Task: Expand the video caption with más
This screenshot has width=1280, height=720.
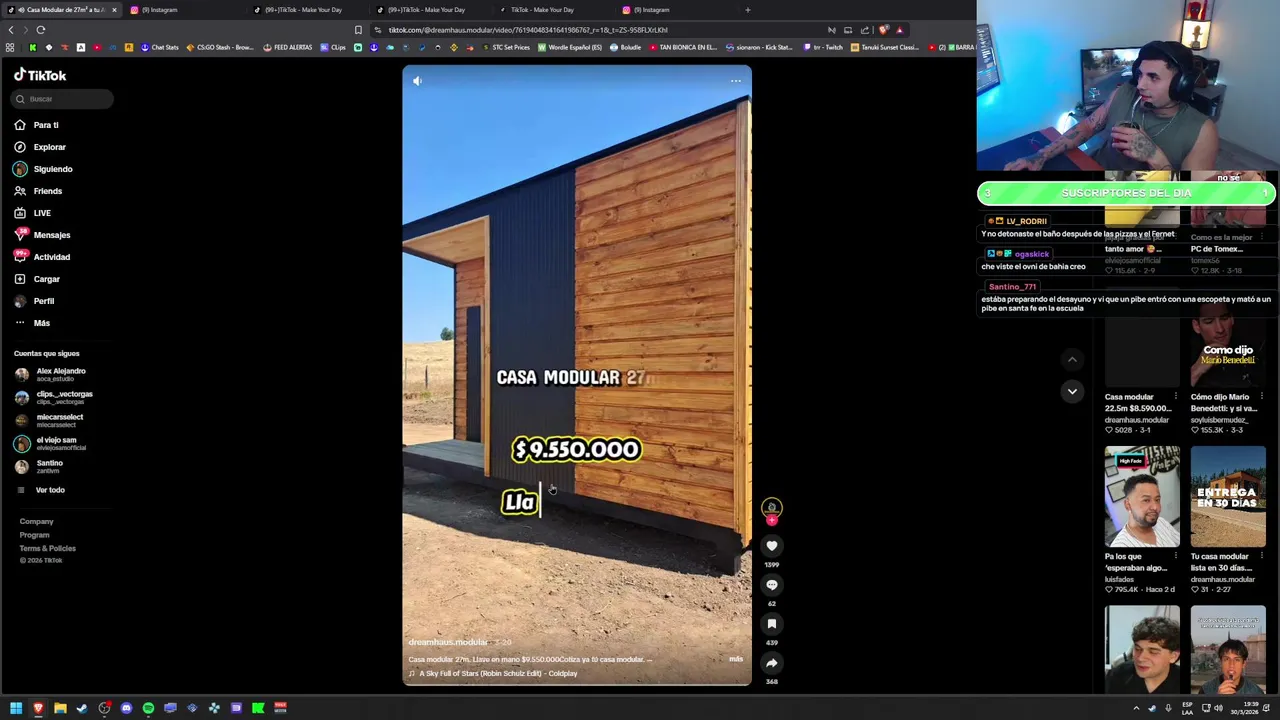Action: click(x=736, y=659)
